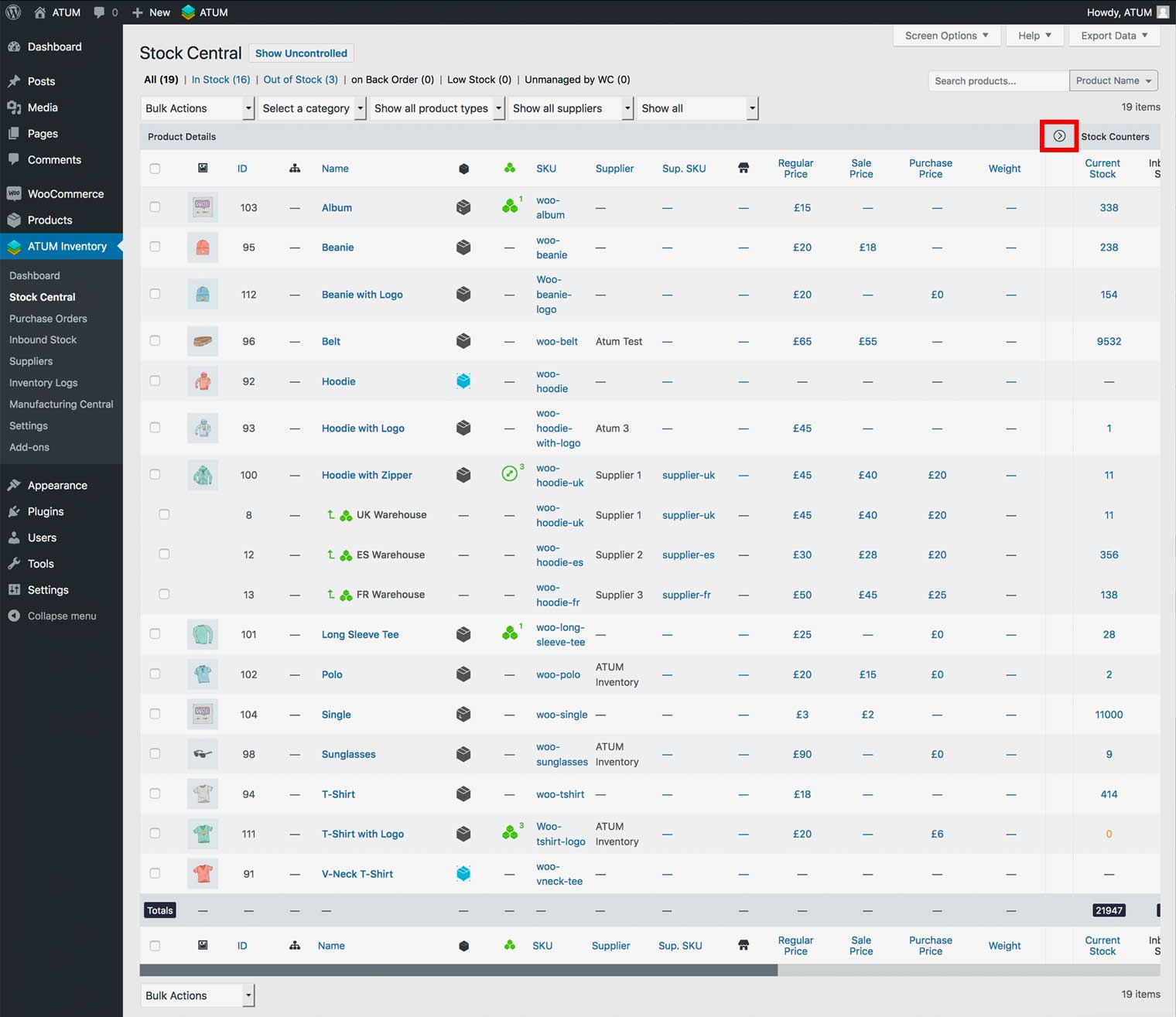Screen dimensions: 1176x1017
Task: Click the circled arrow beside Stock Counters
Action: (1059, 136)
